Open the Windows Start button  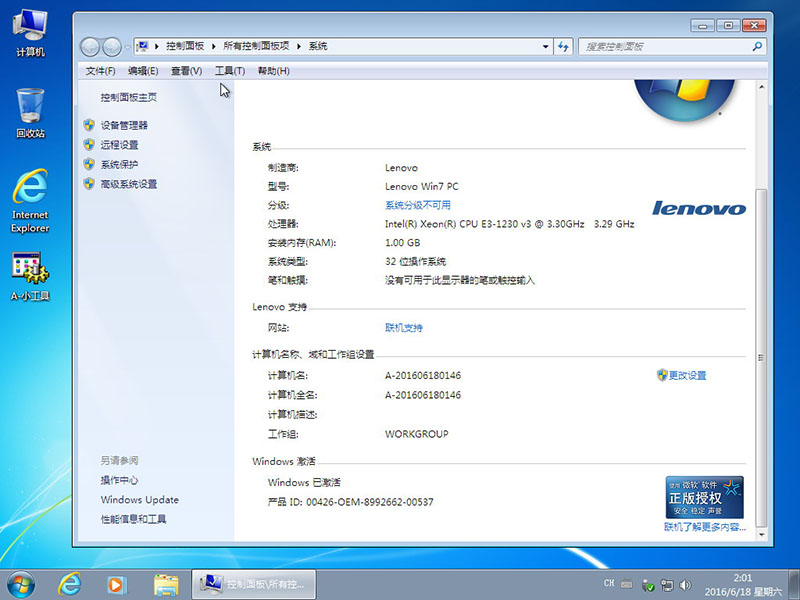(21, 585)
